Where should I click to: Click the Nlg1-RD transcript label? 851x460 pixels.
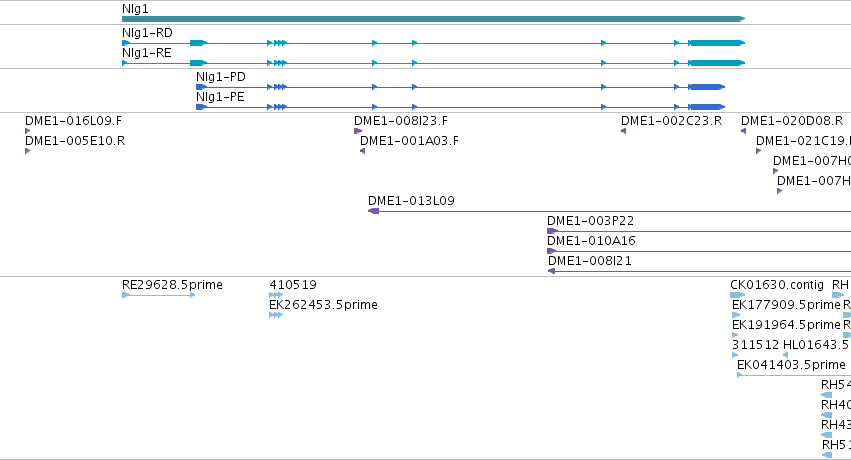[x=147, y=33]
